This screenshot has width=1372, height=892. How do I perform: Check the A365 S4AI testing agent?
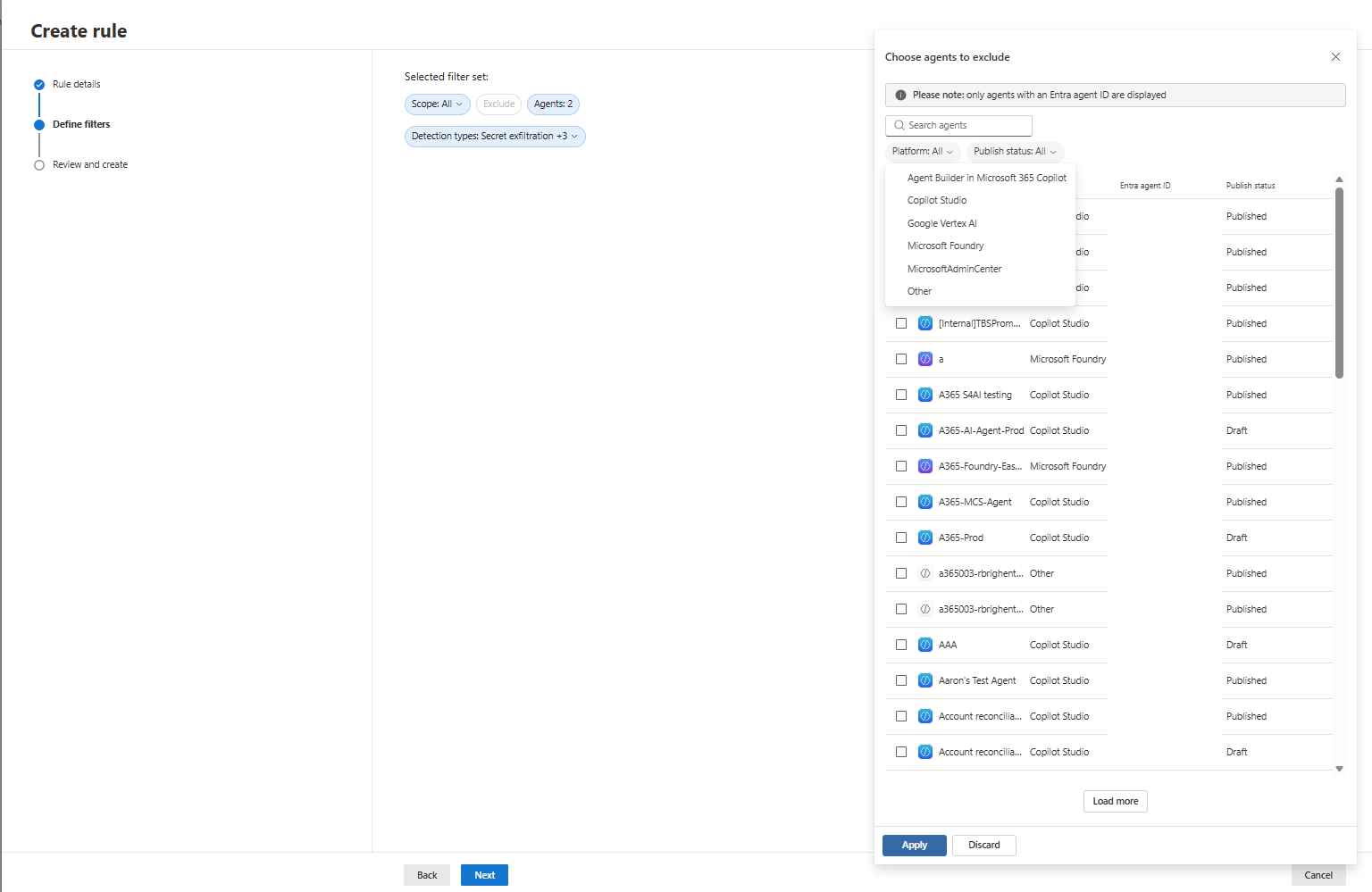(901, 395)
